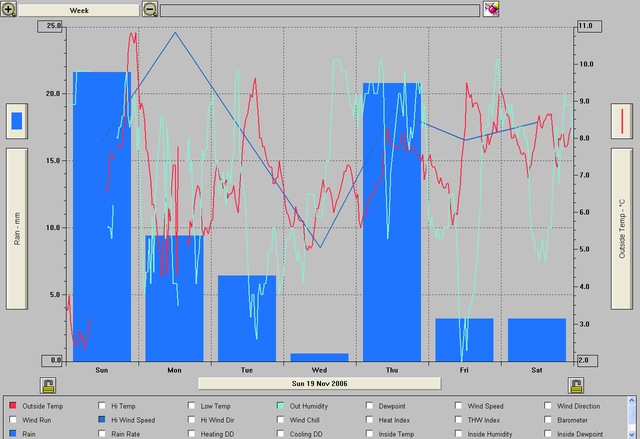This screenshot has width=640, height=439.
Task: Click the Sun 19 Nov 2006 date button
Action: click(x=319, y=383)
